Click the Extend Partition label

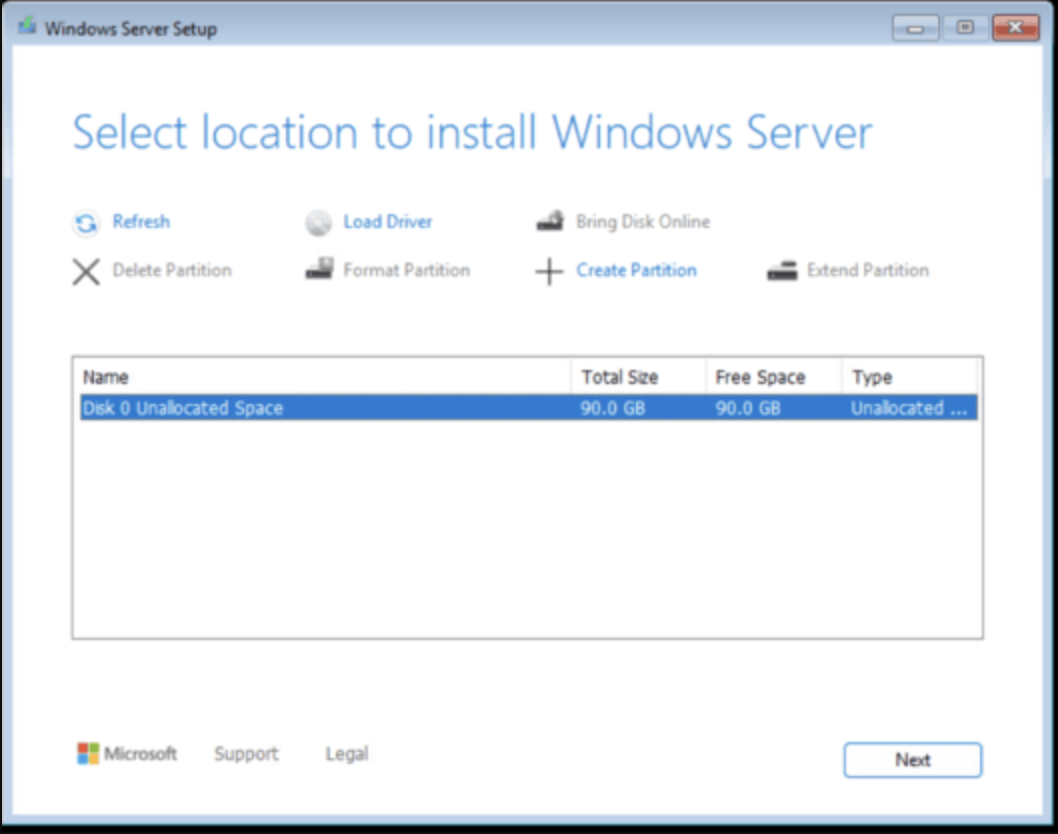pos(868,270)
